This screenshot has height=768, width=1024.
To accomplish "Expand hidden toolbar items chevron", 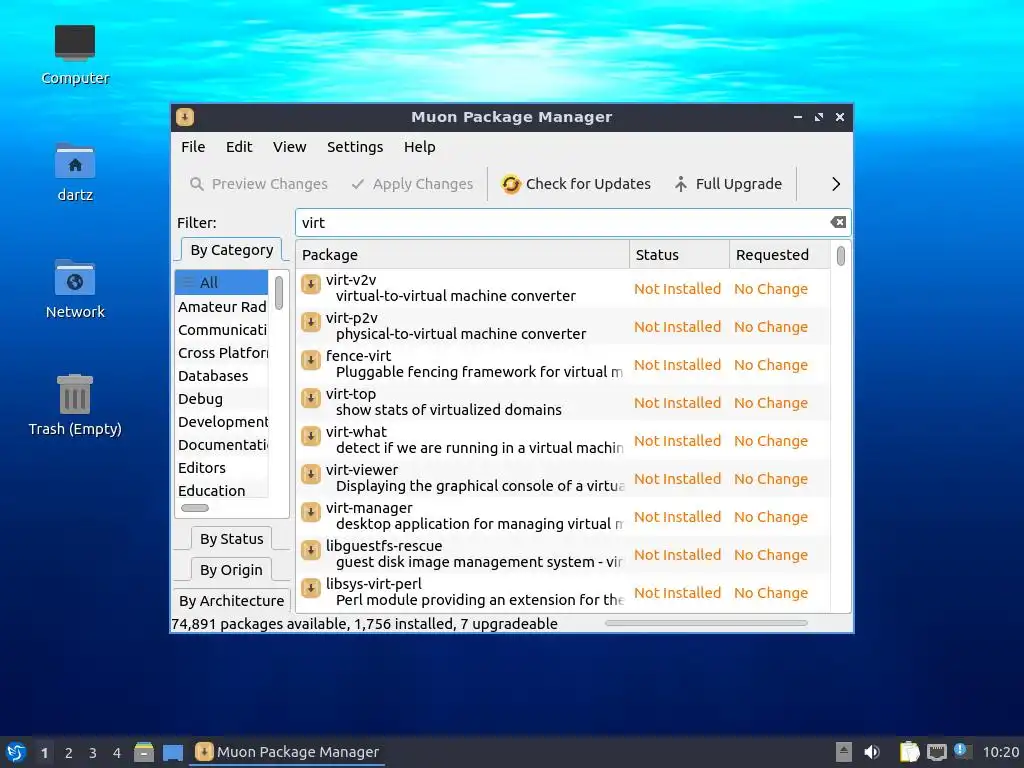I will coord(836,184).
